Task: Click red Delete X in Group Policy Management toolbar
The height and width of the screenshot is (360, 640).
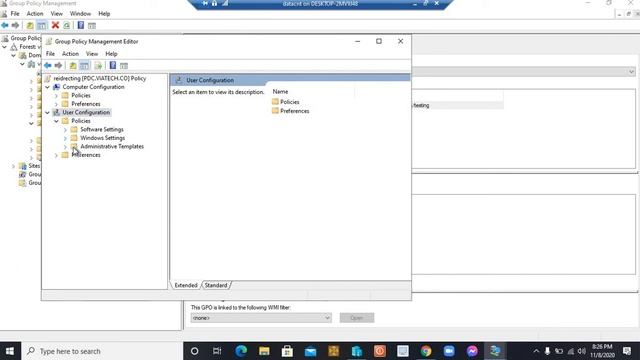Action: [x=55, y=25]
